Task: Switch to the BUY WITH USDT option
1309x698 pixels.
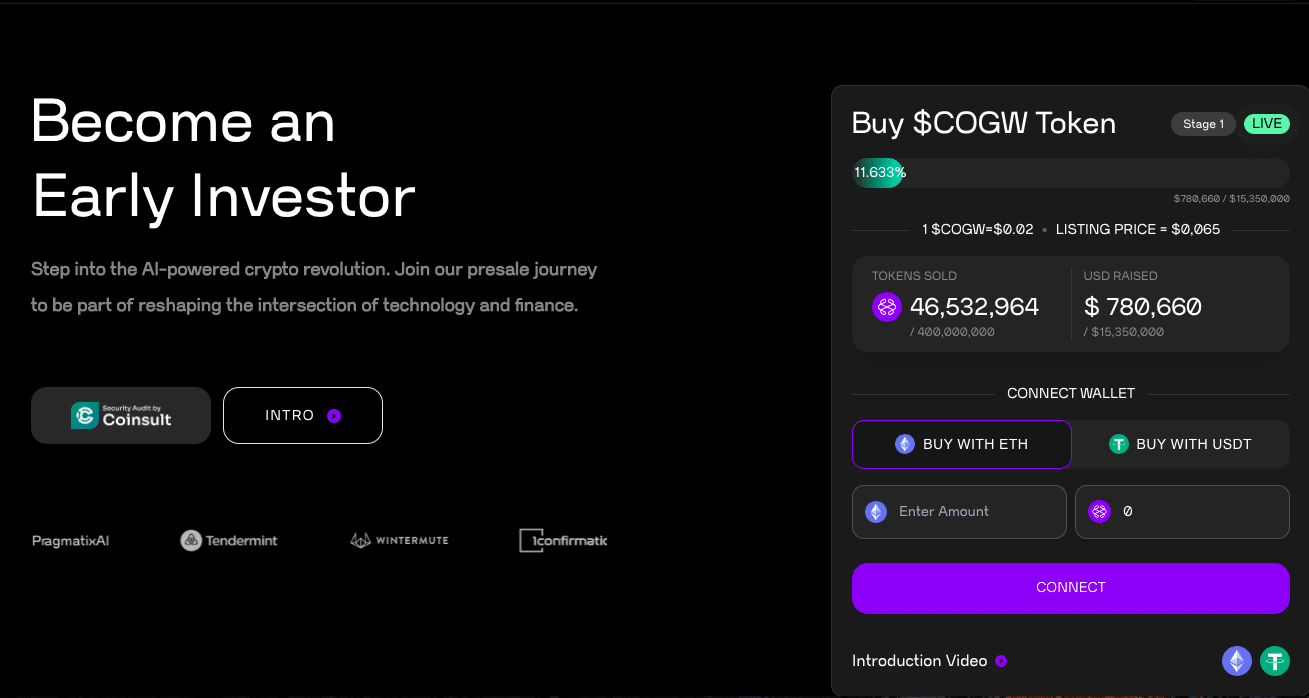Action: 1181,444
